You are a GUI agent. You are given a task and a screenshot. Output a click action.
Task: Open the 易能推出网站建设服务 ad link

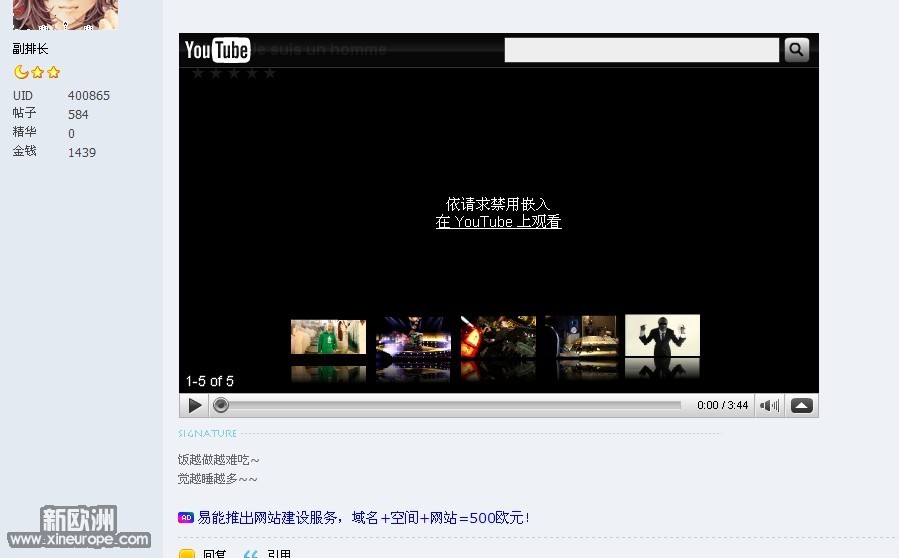[363, 518]
